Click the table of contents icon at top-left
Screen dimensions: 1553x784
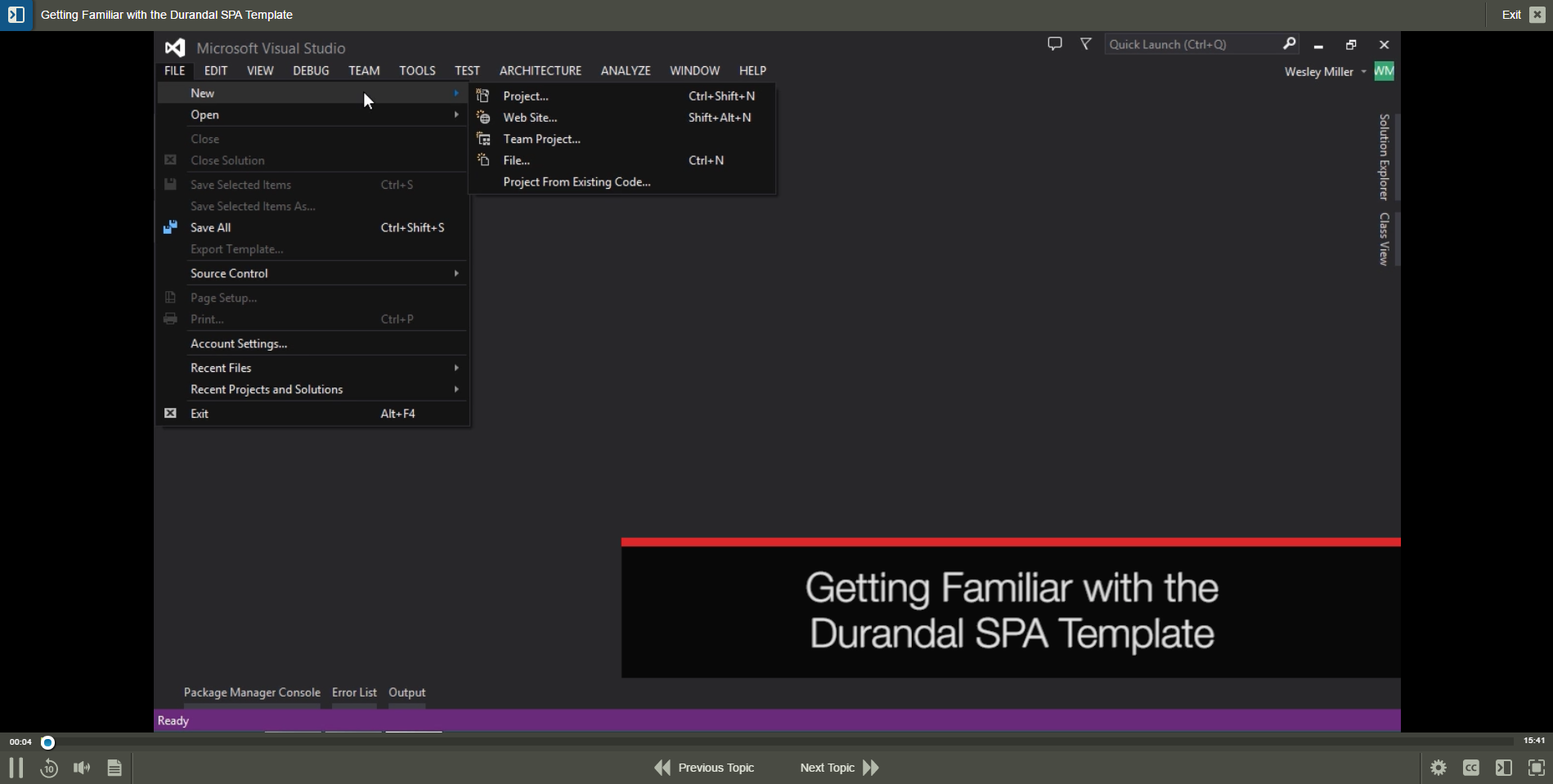pos(16,15)
